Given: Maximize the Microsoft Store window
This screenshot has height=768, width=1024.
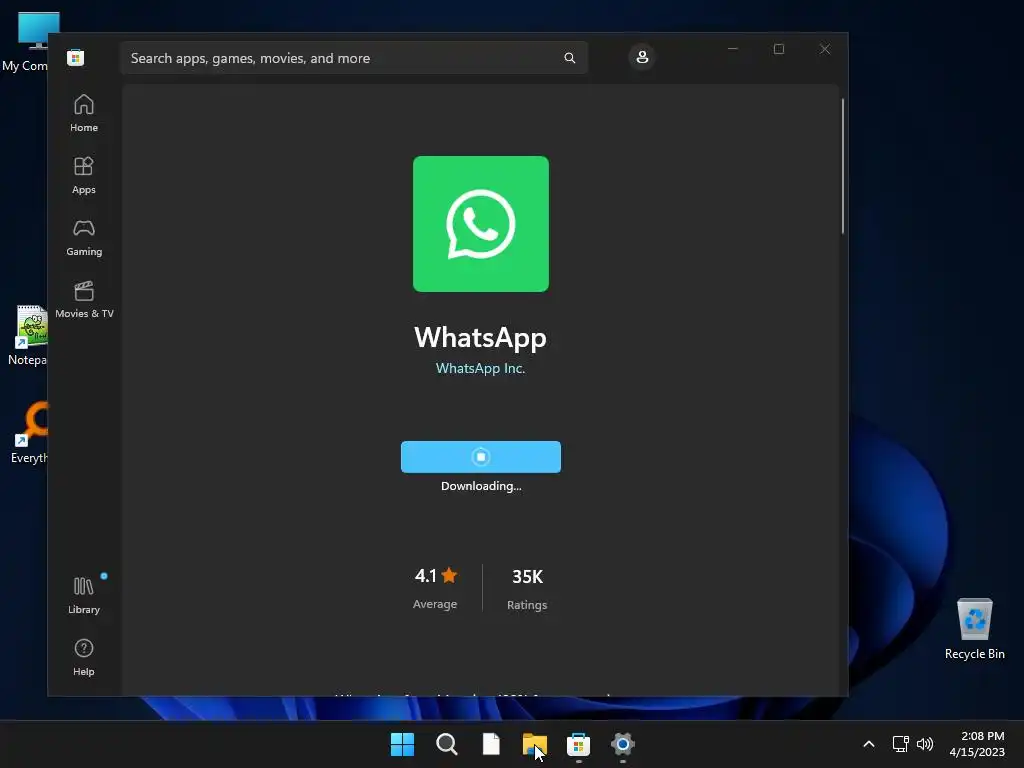Looking at the screenshot, I should click(x=778, y=49).
